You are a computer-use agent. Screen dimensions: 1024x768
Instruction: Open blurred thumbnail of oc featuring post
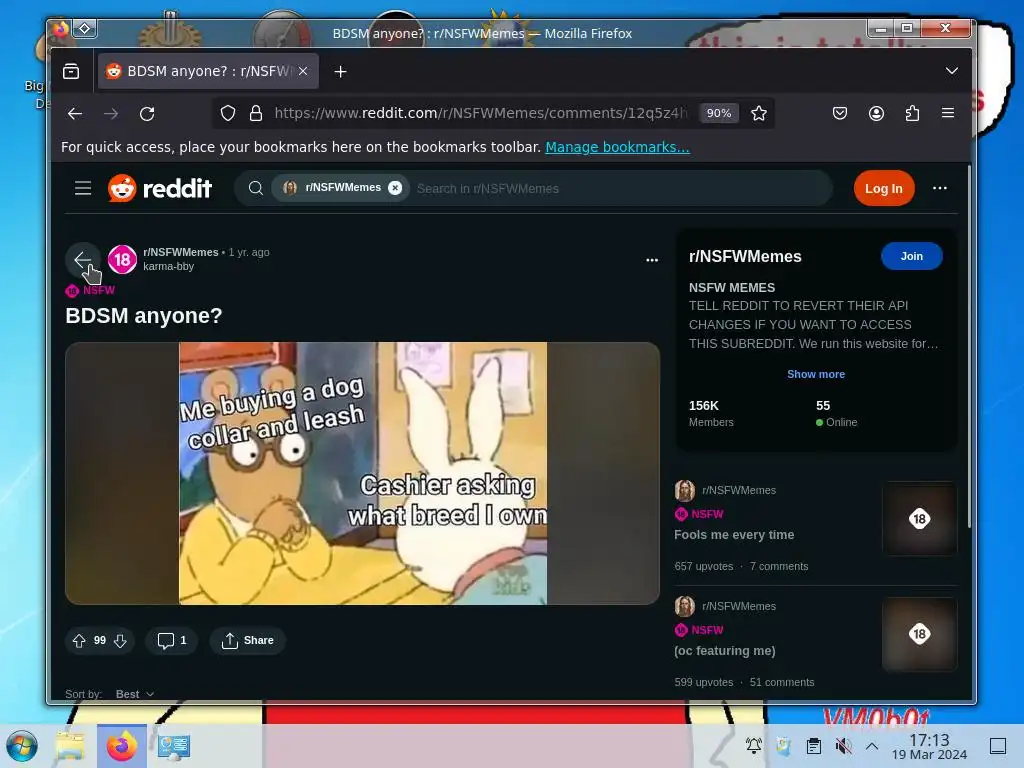[920, 634]
